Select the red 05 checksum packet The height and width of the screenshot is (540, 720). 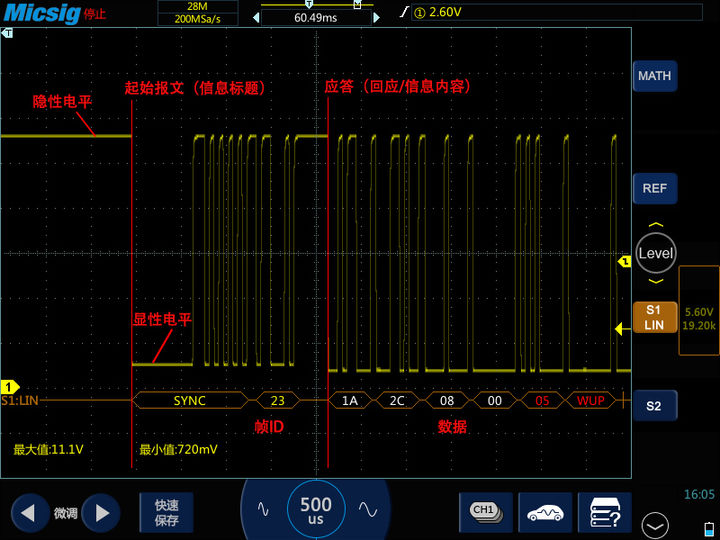pos(542,400)
